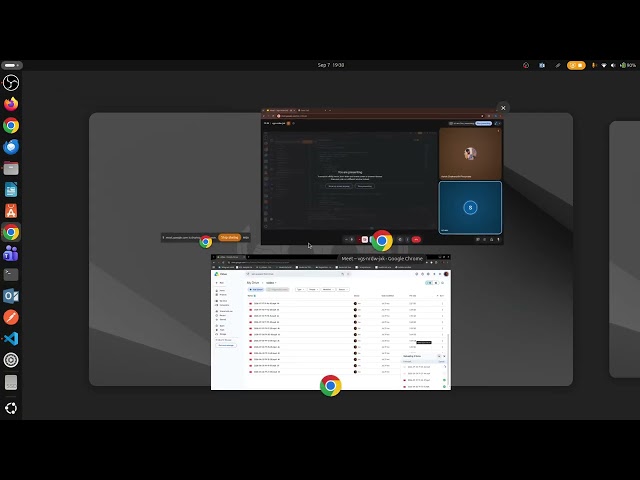
Task: Click the large Chrome icon on Meet window
Action: coord(382,241)
